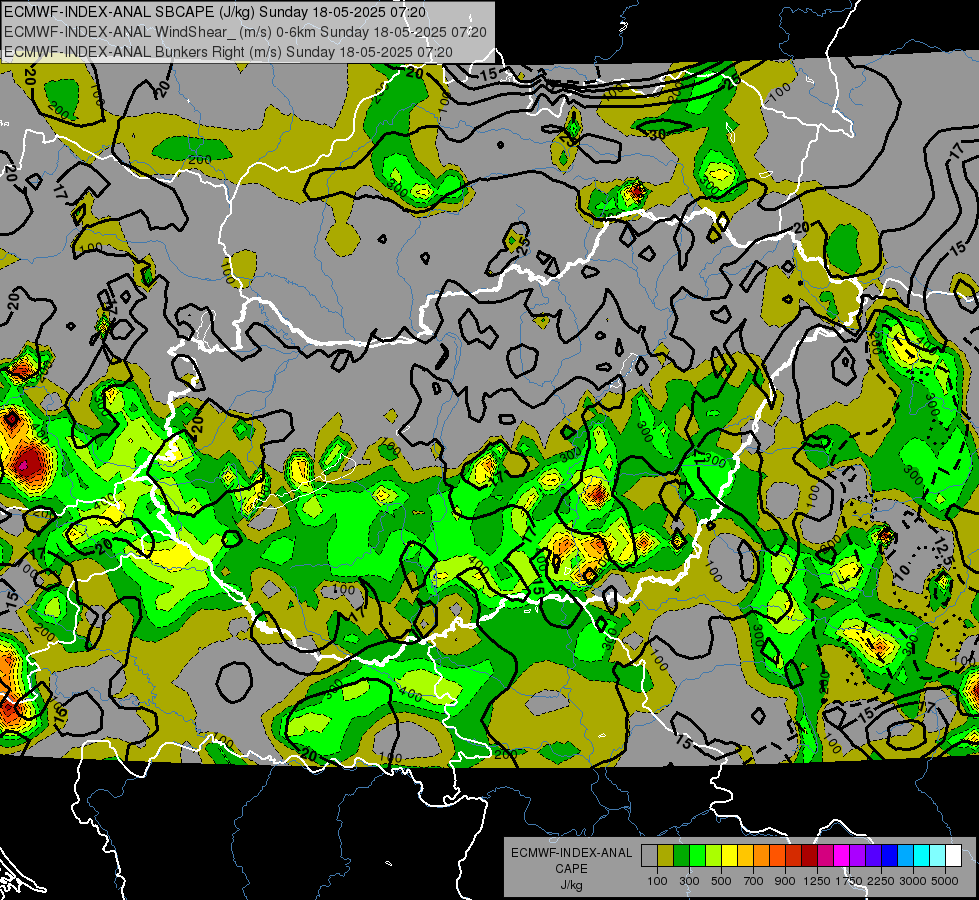The height and width of the screenshot is (900, 979).
Task: Select the bright magenta legend swatch
Action: [842, 855]
